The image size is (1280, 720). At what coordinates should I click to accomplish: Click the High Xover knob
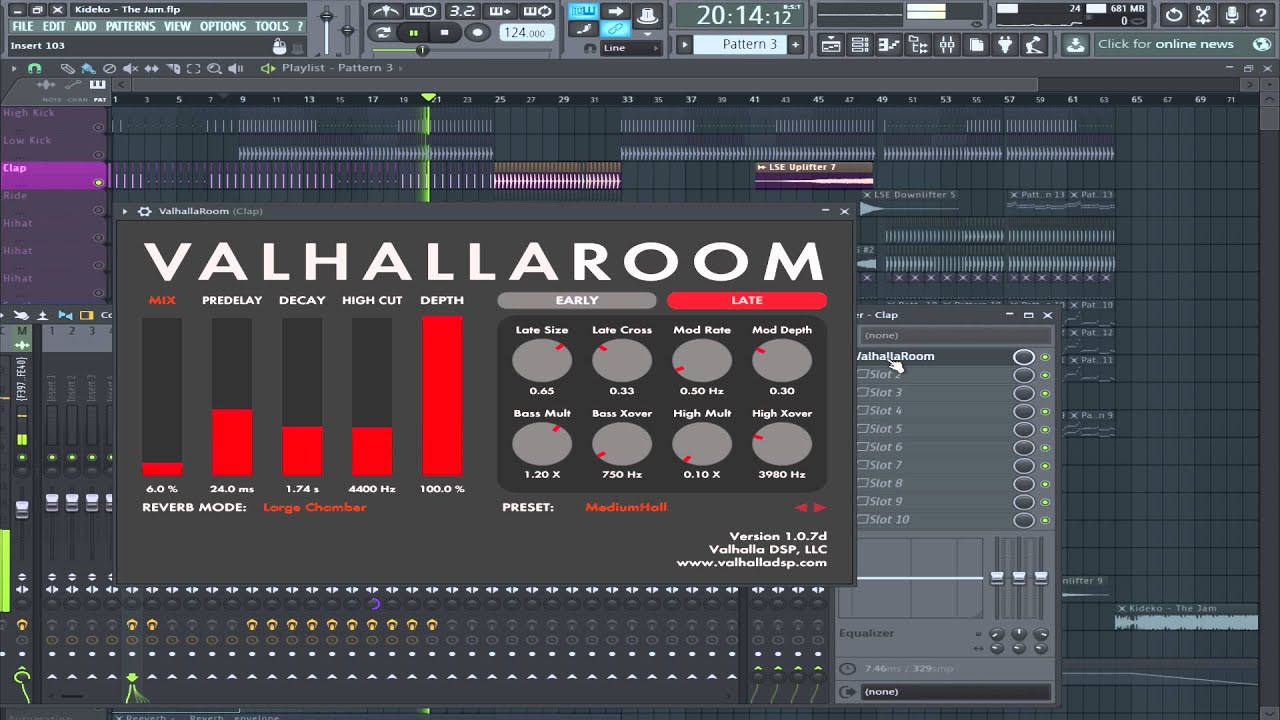point(782,444)
